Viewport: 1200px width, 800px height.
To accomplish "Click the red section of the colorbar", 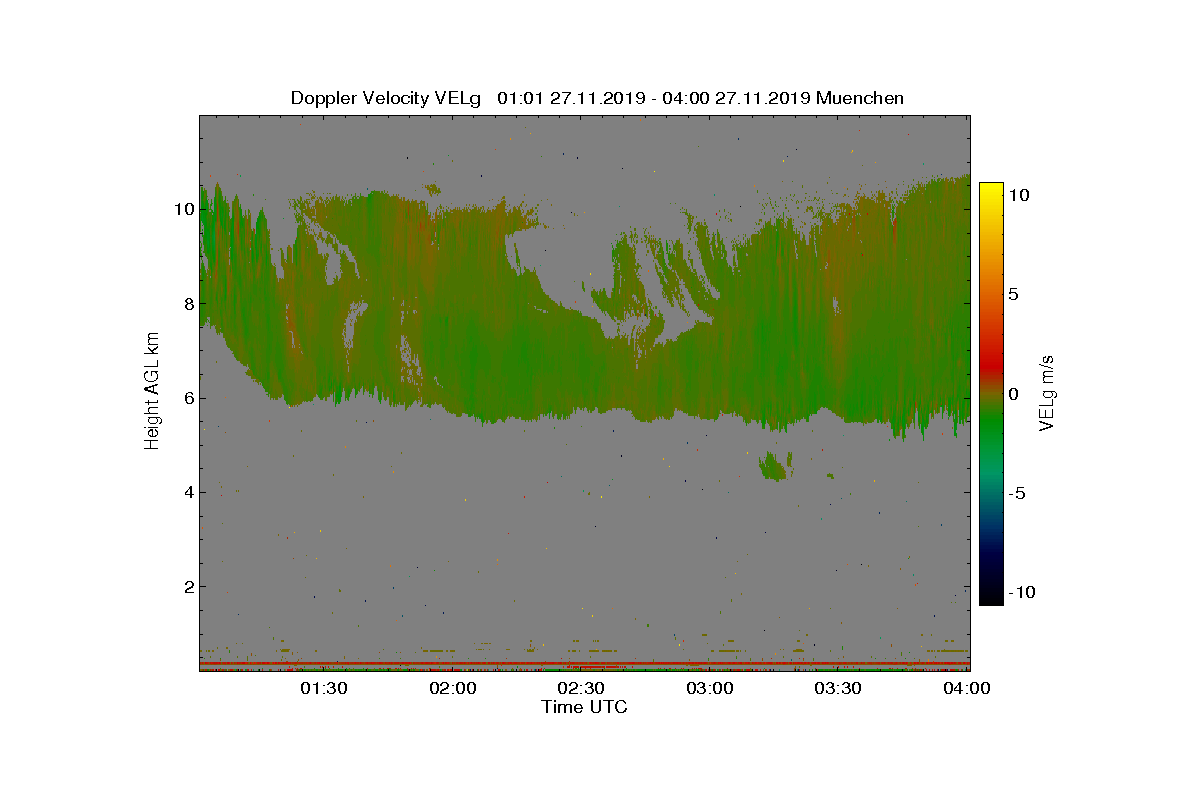I will [x=991, y=362].
